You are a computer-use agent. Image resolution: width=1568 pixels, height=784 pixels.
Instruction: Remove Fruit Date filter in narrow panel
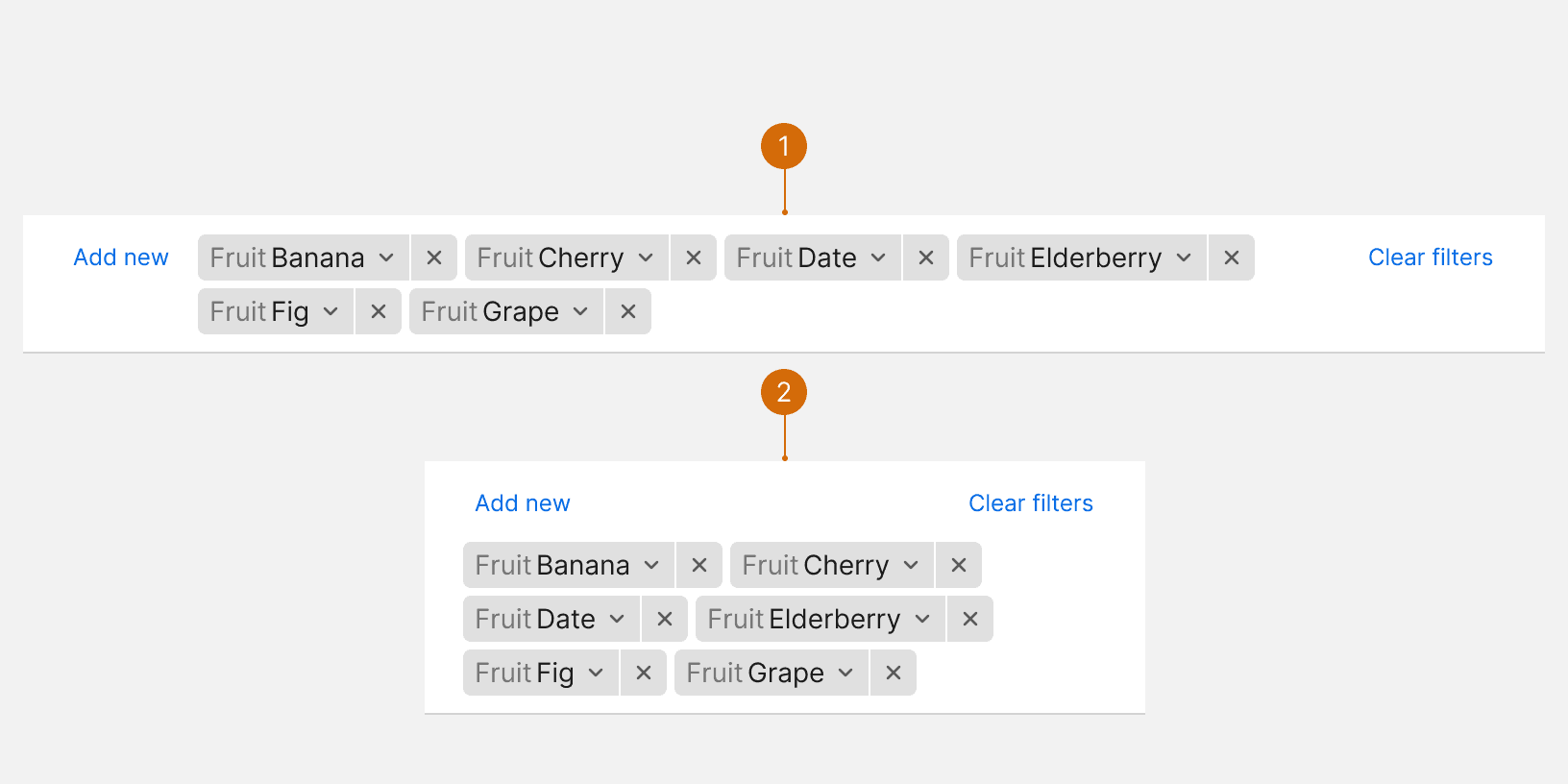665,619
